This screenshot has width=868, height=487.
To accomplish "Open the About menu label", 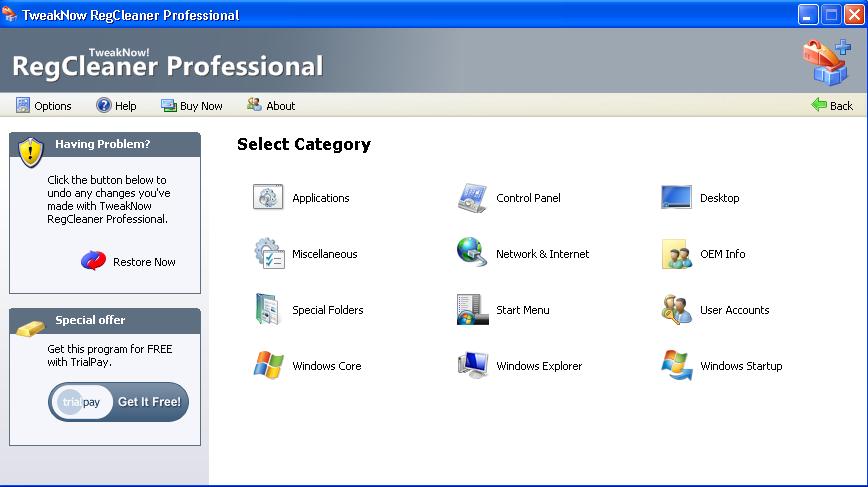I will pyautogui.click(x=281, y=106).
